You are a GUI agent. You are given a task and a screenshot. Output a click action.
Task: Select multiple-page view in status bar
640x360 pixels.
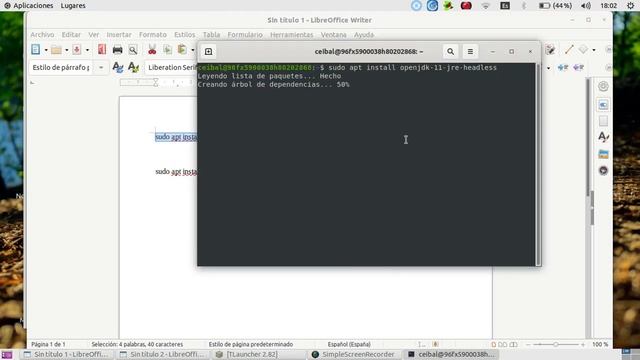click(503, 344)
